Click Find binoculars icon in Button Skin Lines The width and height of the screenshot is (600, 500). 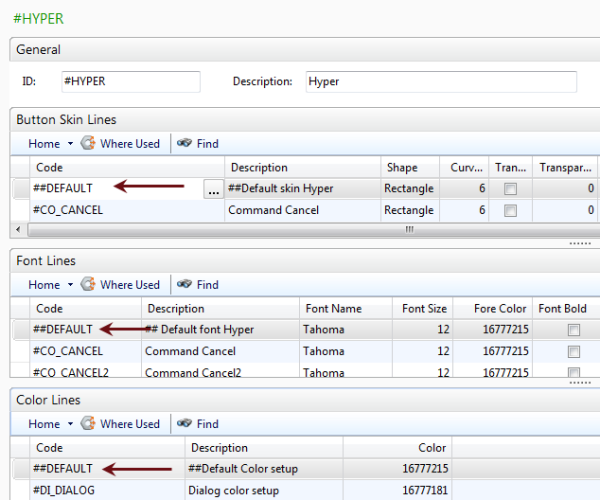[184, 144]
